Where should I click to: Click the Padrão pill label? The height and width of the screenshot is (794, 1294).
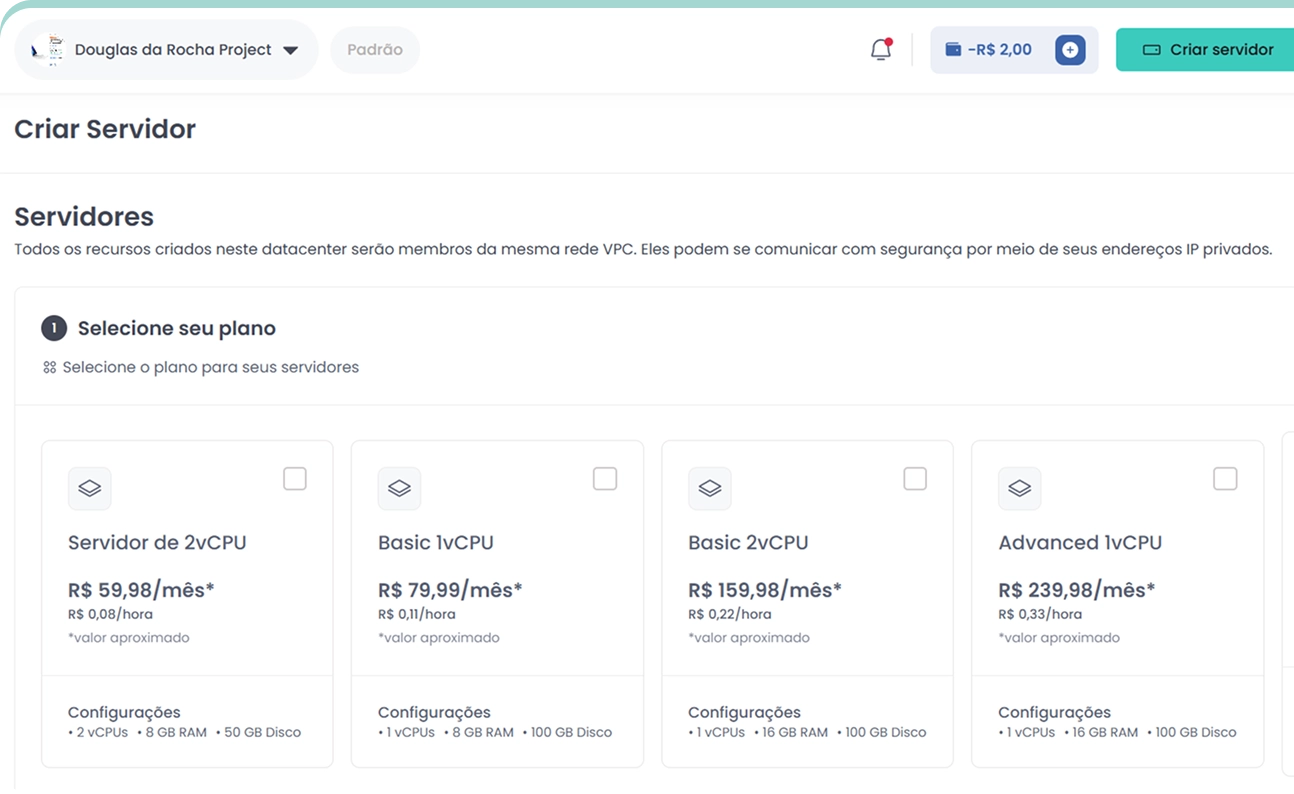click(375, 49)
